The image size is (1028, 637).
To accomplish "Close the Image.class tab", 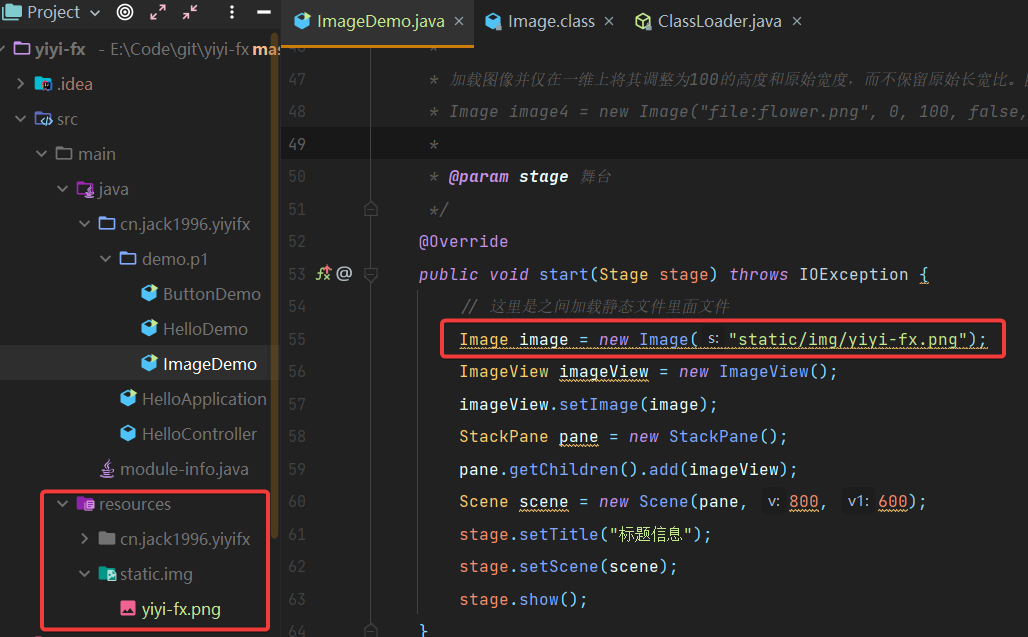I will [x=609, y=22].
